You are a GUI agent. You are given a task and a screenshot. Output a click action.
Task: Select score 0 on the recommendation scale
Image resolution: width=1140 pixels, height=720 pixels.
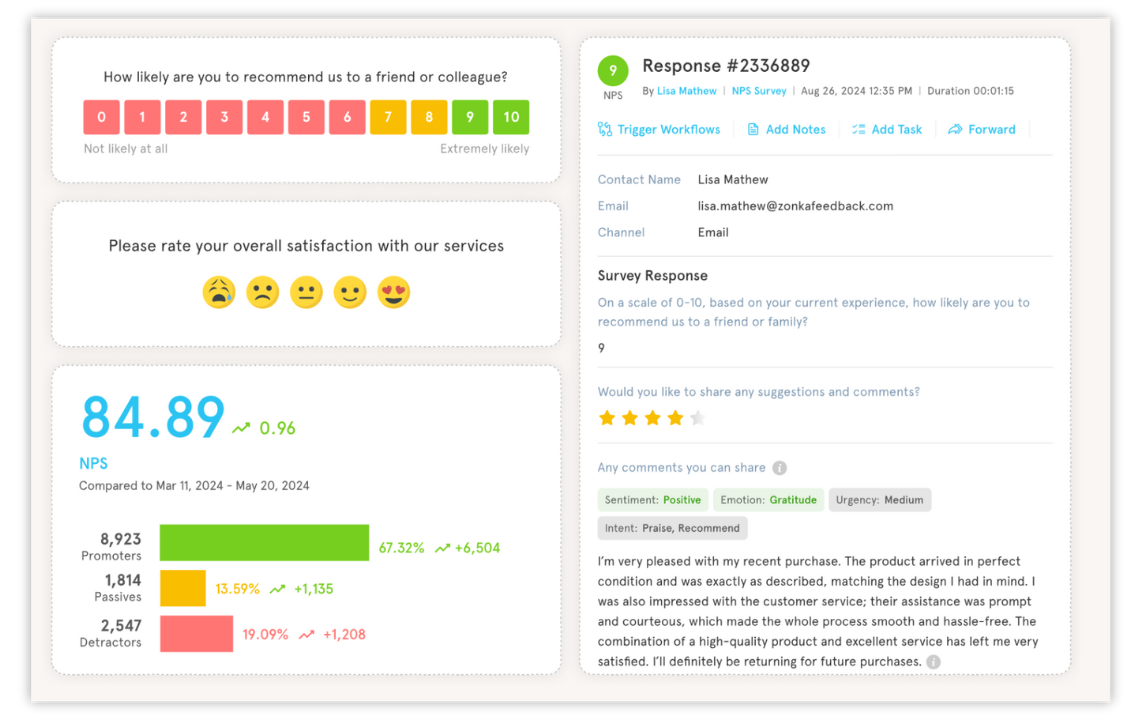click(x=101, y=117)
